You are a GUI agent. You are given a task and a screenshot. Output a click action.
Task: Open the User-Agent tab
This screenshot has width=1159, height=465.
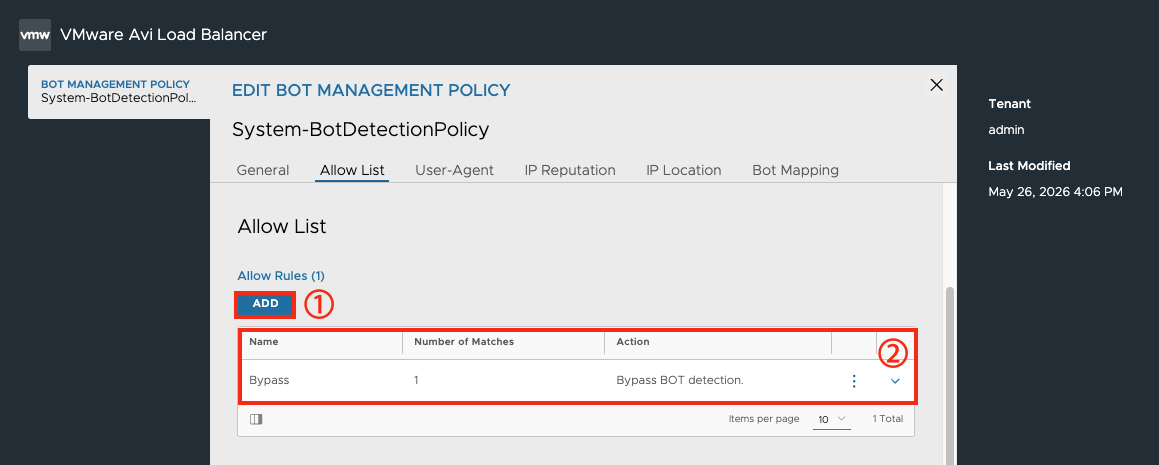454,170
